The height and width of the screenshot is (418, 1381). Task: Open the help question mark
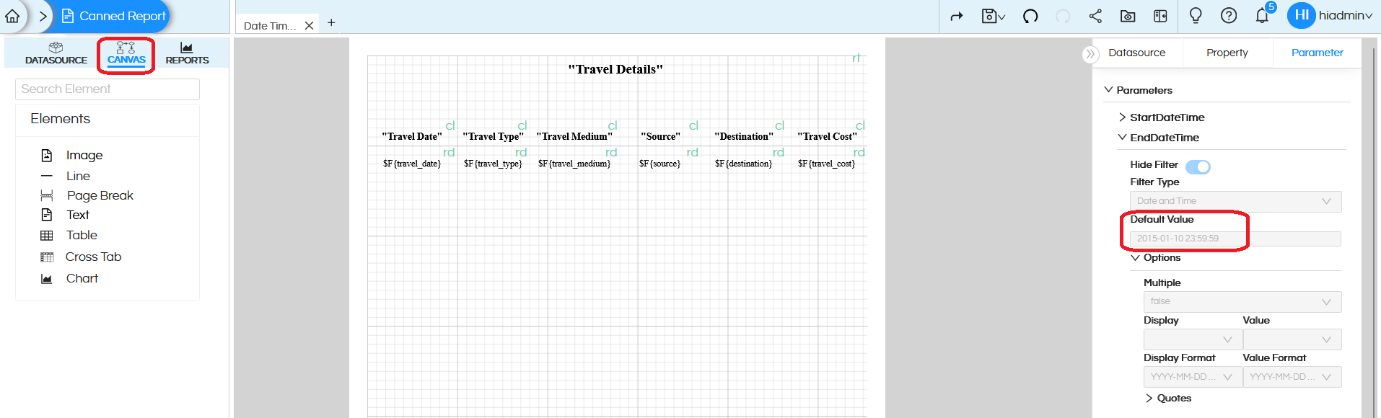[x=1229, y=16]
